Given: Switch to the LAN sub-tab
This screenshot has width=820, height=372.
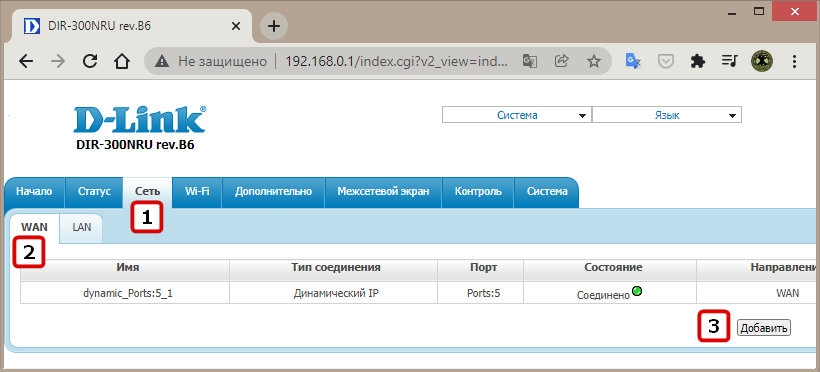Looking at the screenshot, I should 82,228.
